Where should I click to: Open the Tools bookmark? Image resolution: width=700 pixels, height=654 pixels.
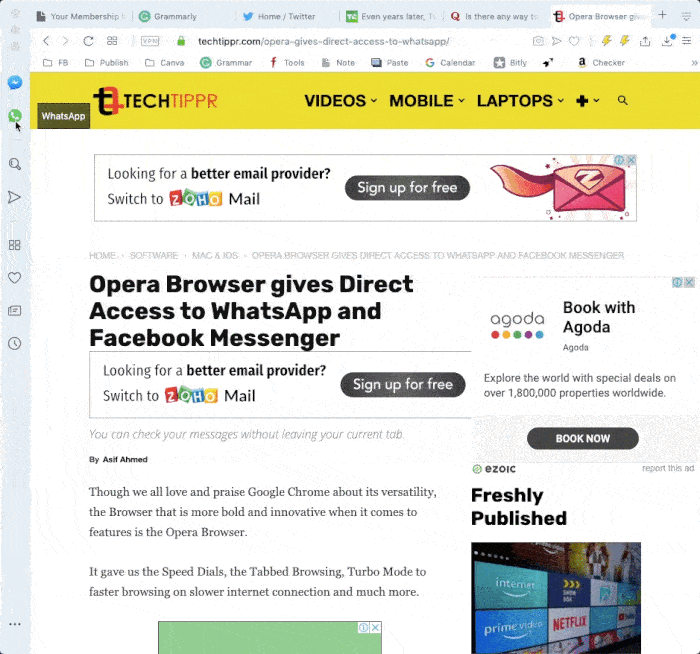click(287, 63)
